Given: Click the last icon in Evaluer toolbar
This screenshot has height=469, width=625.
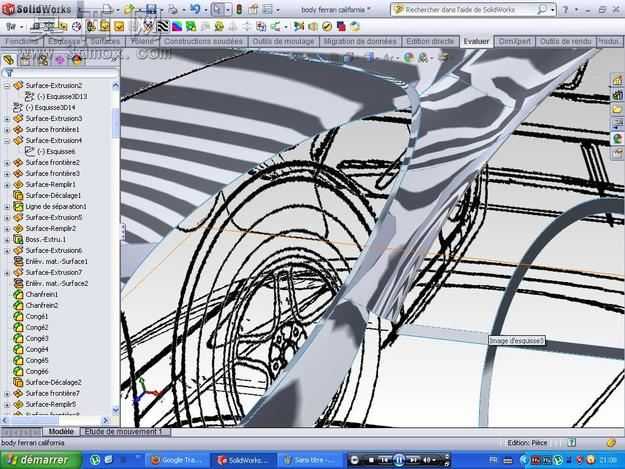Looking at the screenshot, I should (x=355, y=26).
